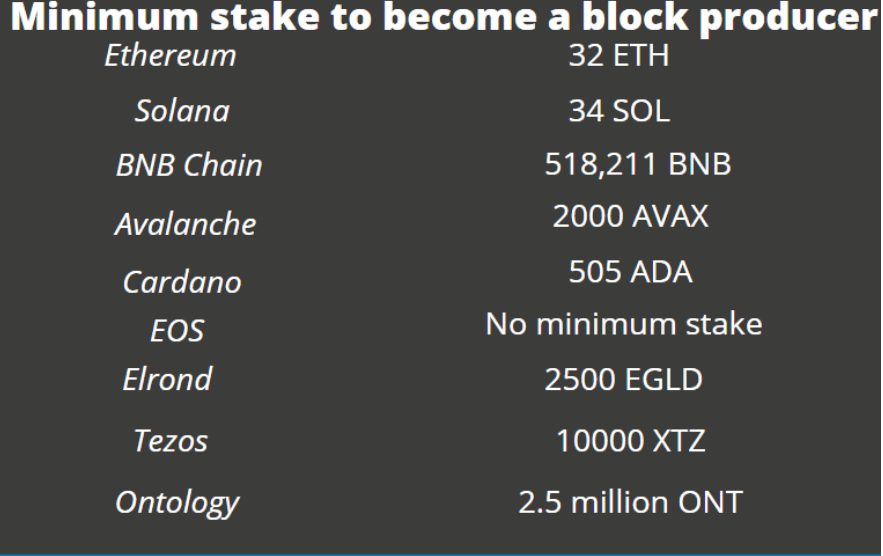This screenshot has width=883, height=556.
Task: Click the 2000 AVAX amount
Action: click(x=630, y=216)
